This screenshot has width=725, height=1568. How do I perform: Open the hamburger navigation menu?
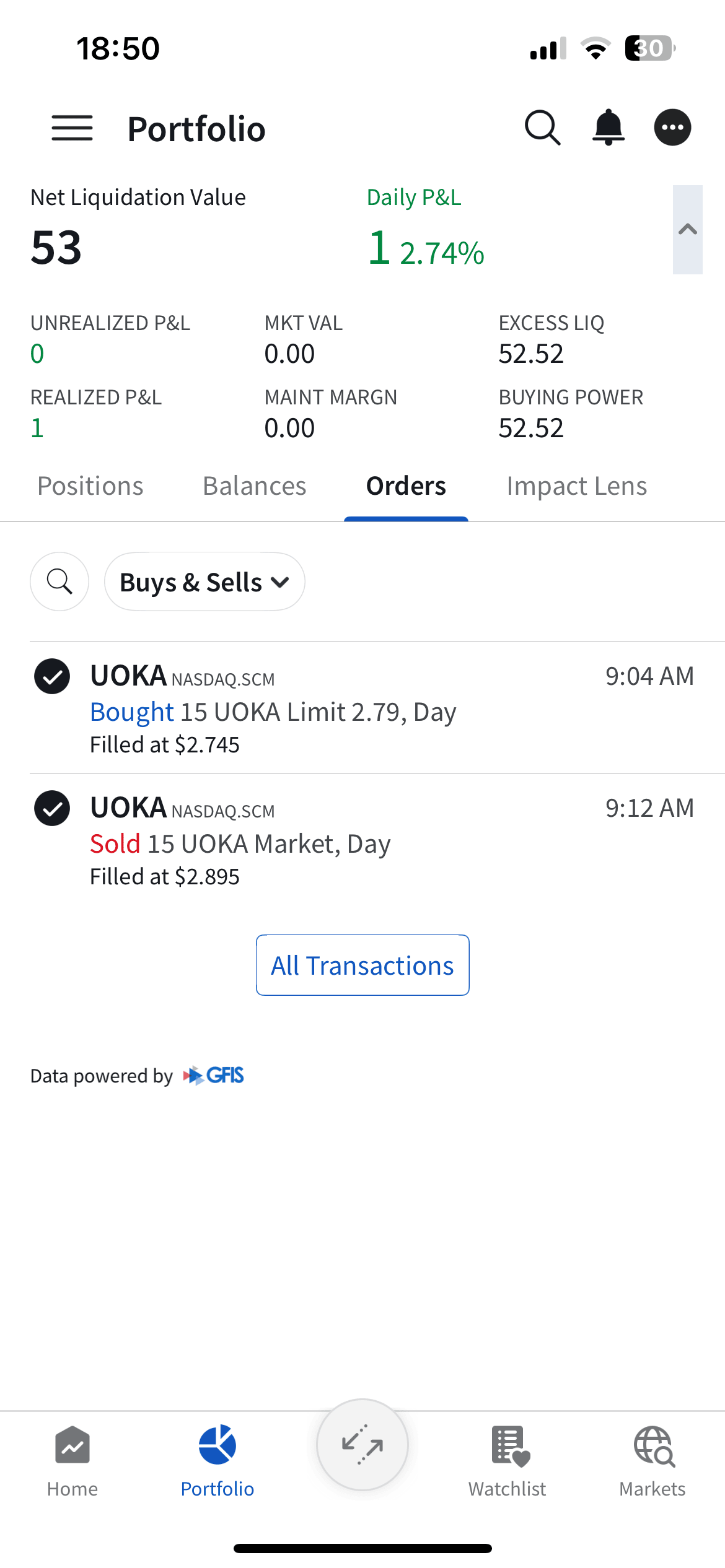[72, 128]
